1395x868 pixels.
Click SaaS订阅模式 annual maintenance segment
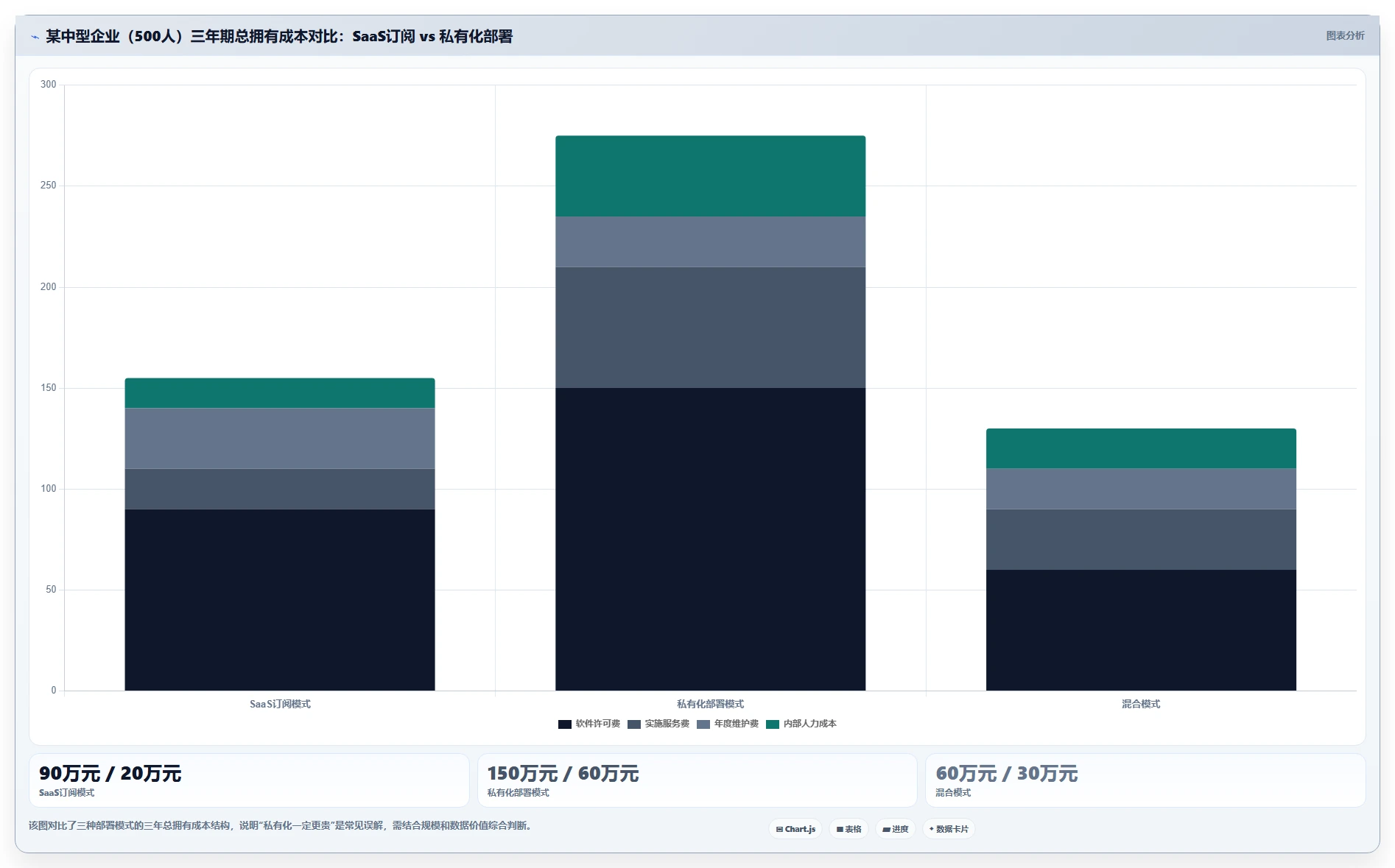(x=280, y=439)
